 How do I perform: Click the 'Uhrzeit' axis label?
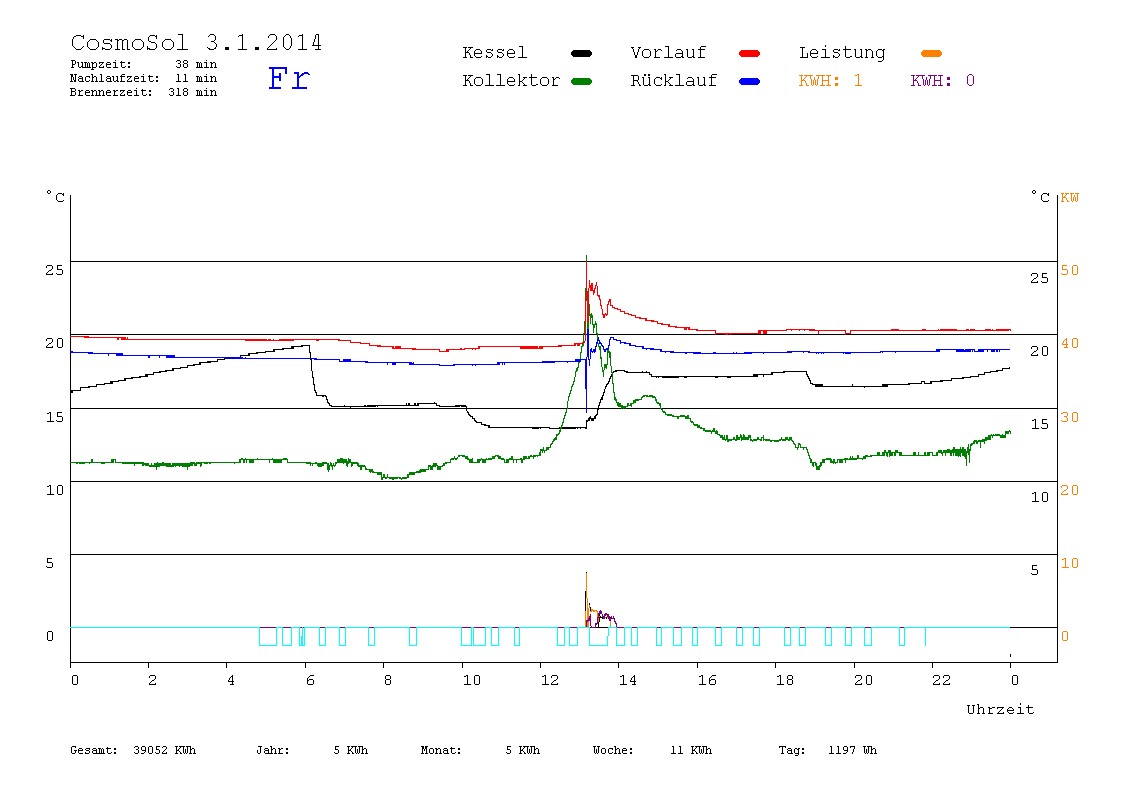[1000, 709]
